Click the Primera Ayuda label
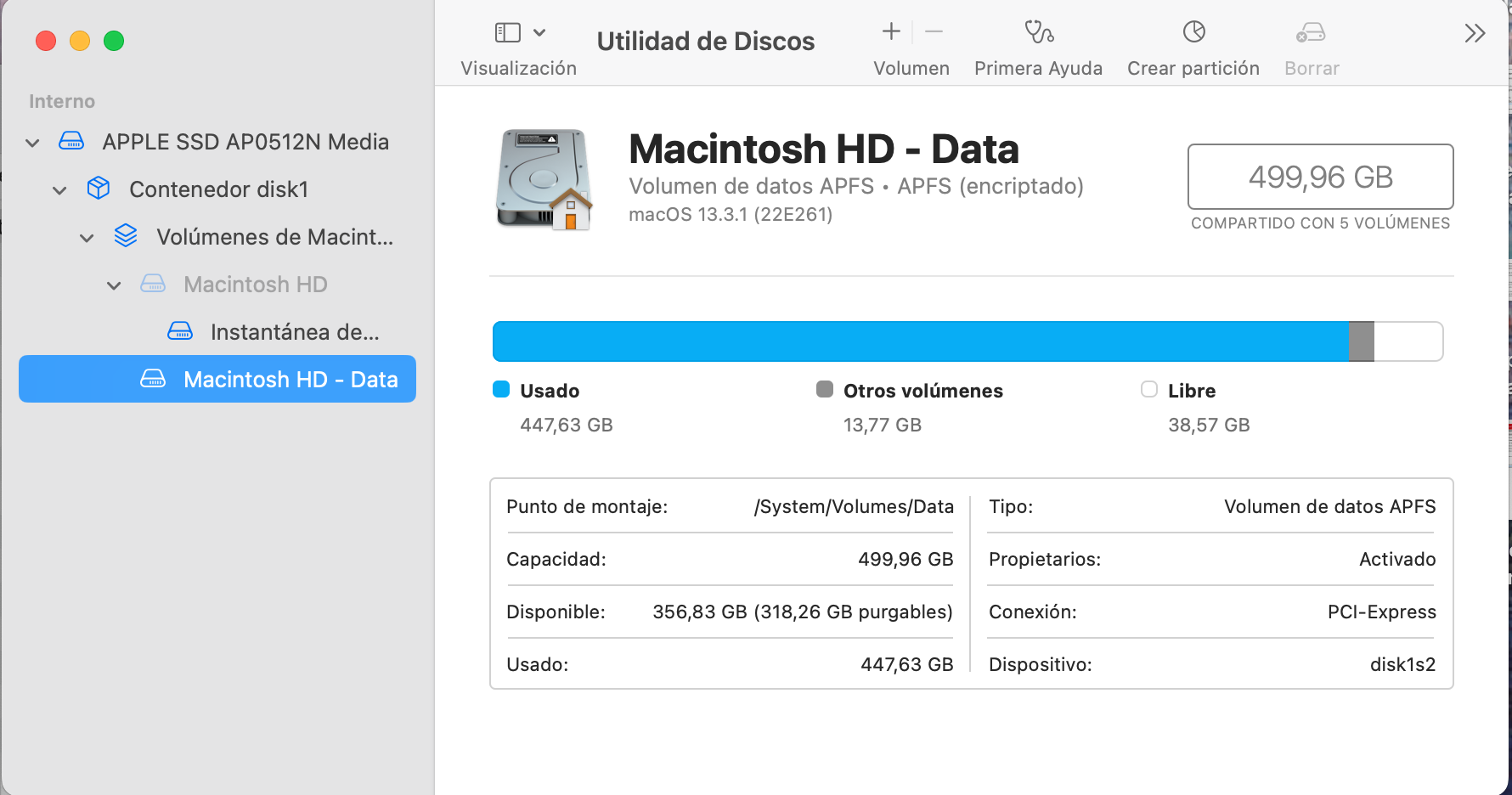The width and height of the screenshot is (1512, 795). click(x=1038, y=68)
